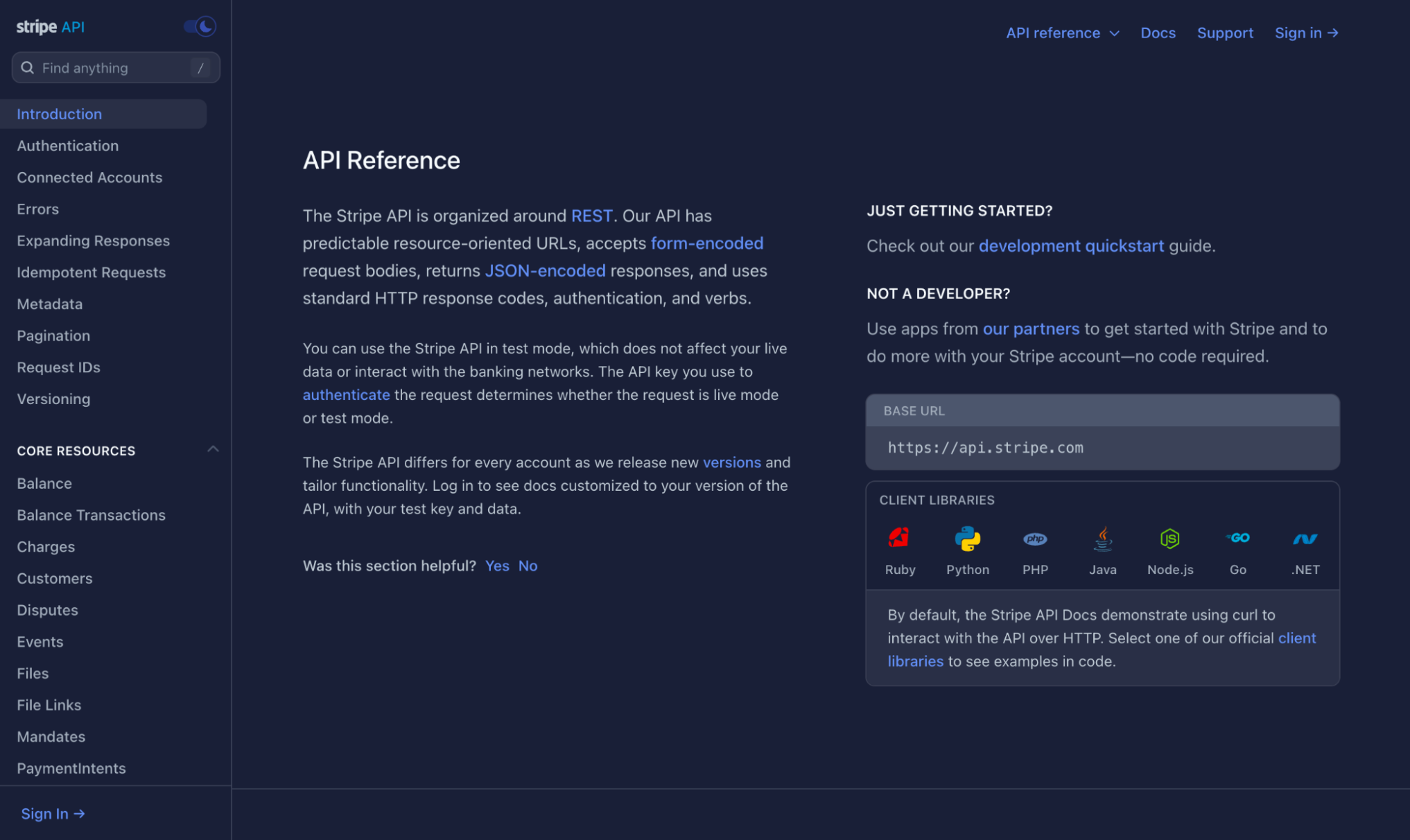Open Events resource
The image size is (1410, 840).
pos(40,643)
